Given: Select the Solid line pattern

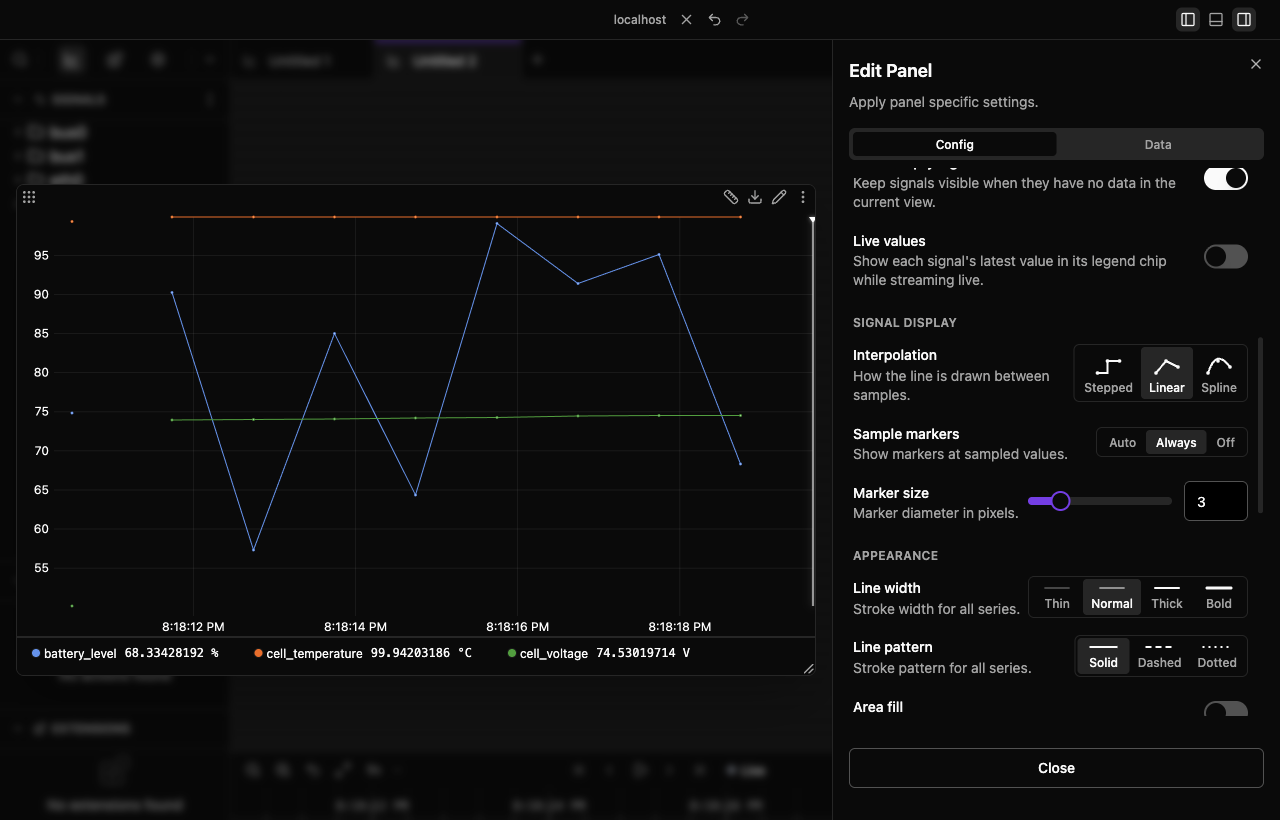Looking at the screenshot, I should tap(1104, 655).
